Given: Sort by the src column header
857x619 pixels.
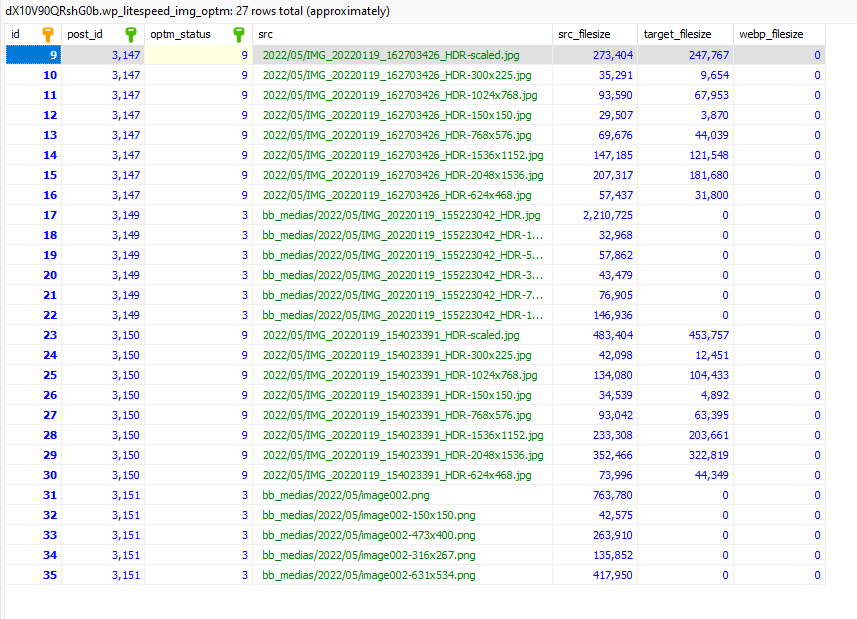Looking at the screenshot, I should coord(402,34).
